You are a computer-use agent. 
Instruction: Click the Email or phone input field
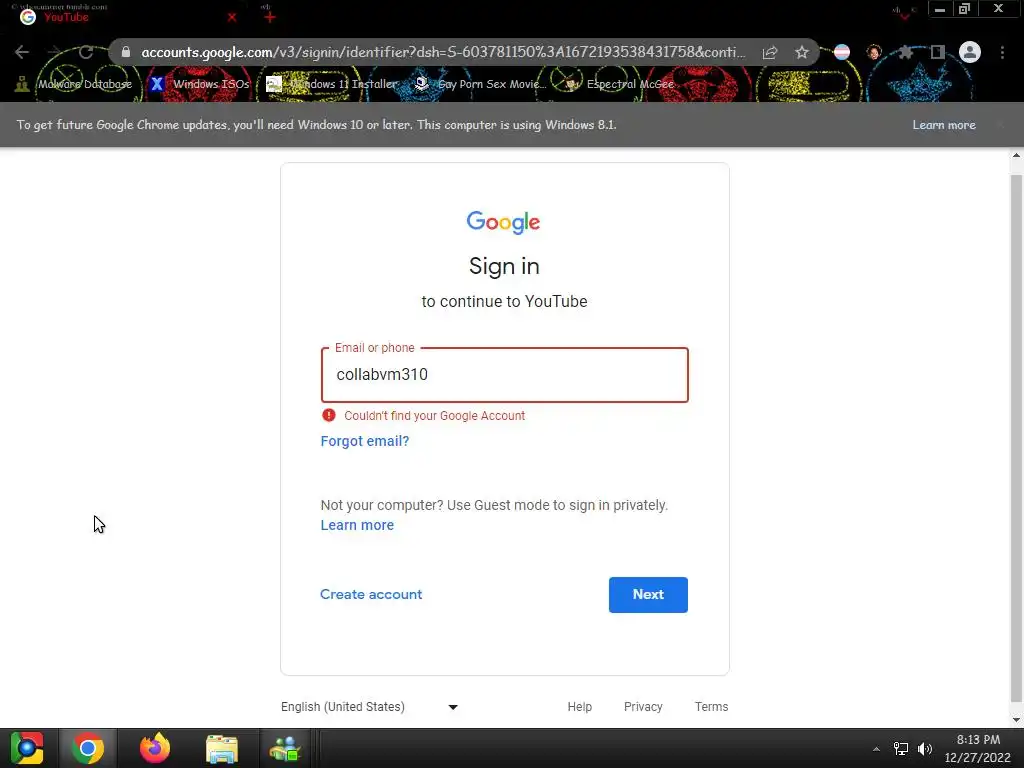[505, 375]
